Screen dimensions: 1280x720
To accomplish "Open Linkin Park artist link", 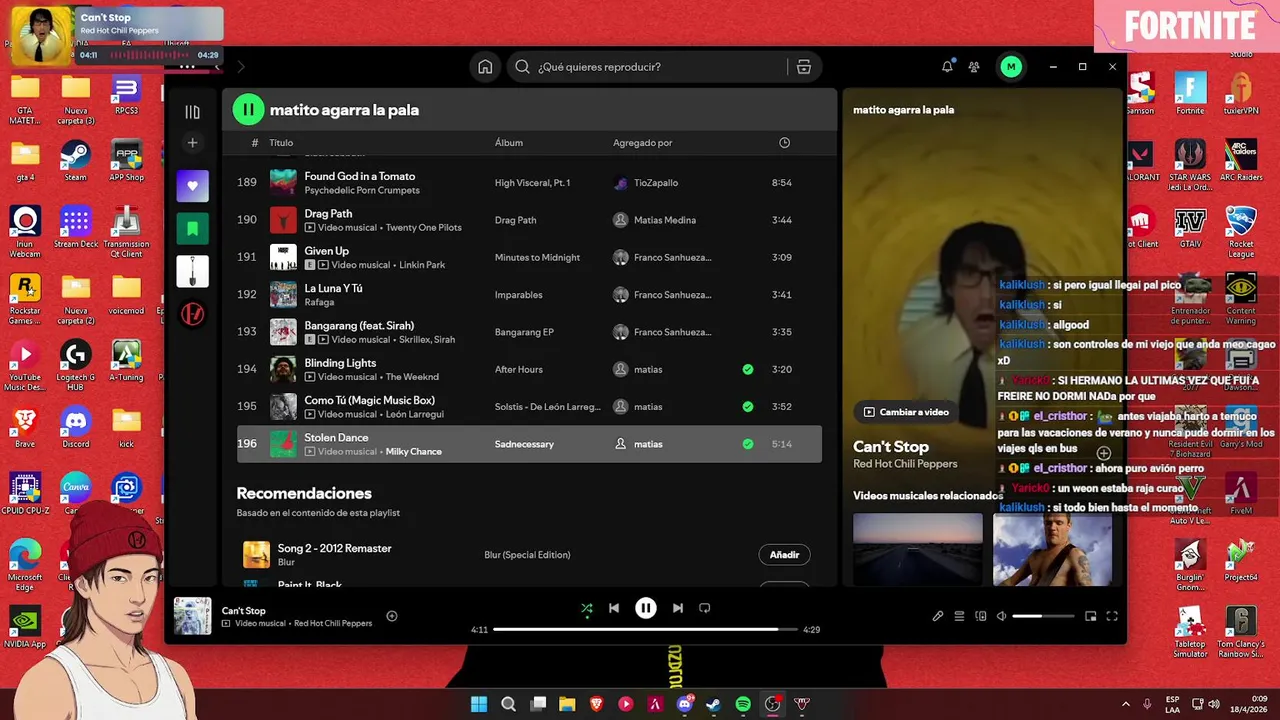I will [x=422, y=265].
